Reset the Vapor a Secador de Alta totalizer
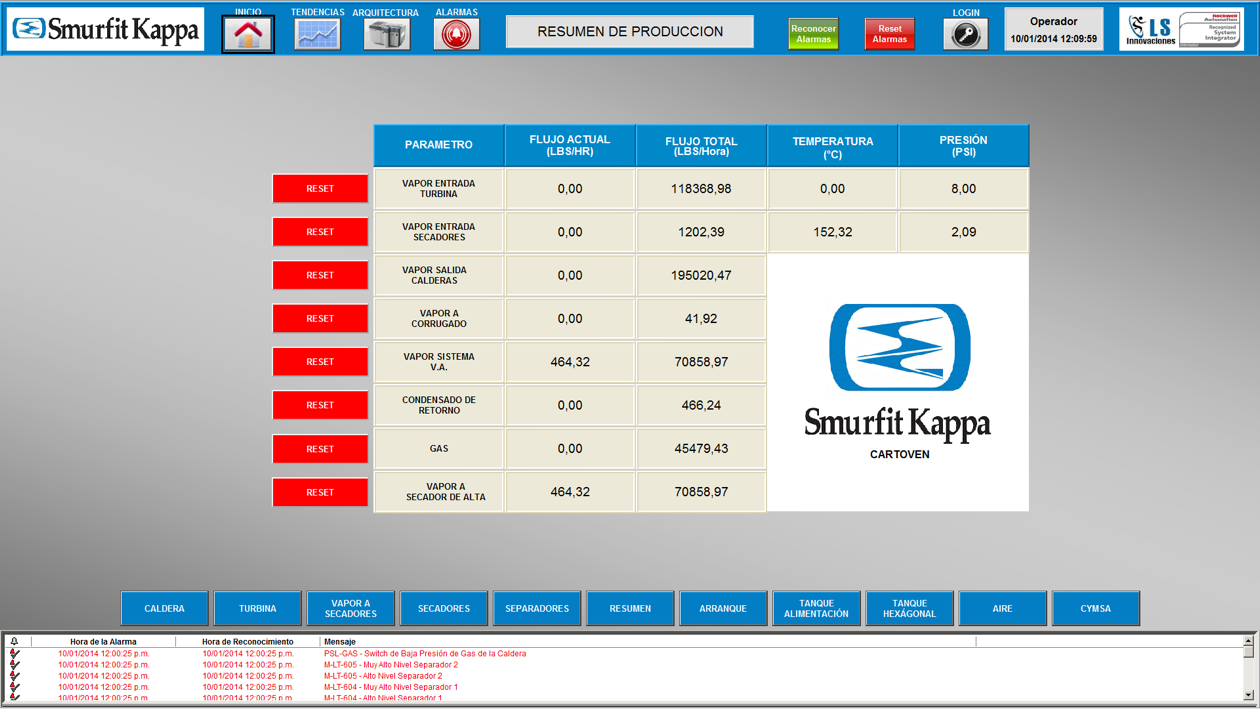This screenshot has height=709, width=1260. 320,492
